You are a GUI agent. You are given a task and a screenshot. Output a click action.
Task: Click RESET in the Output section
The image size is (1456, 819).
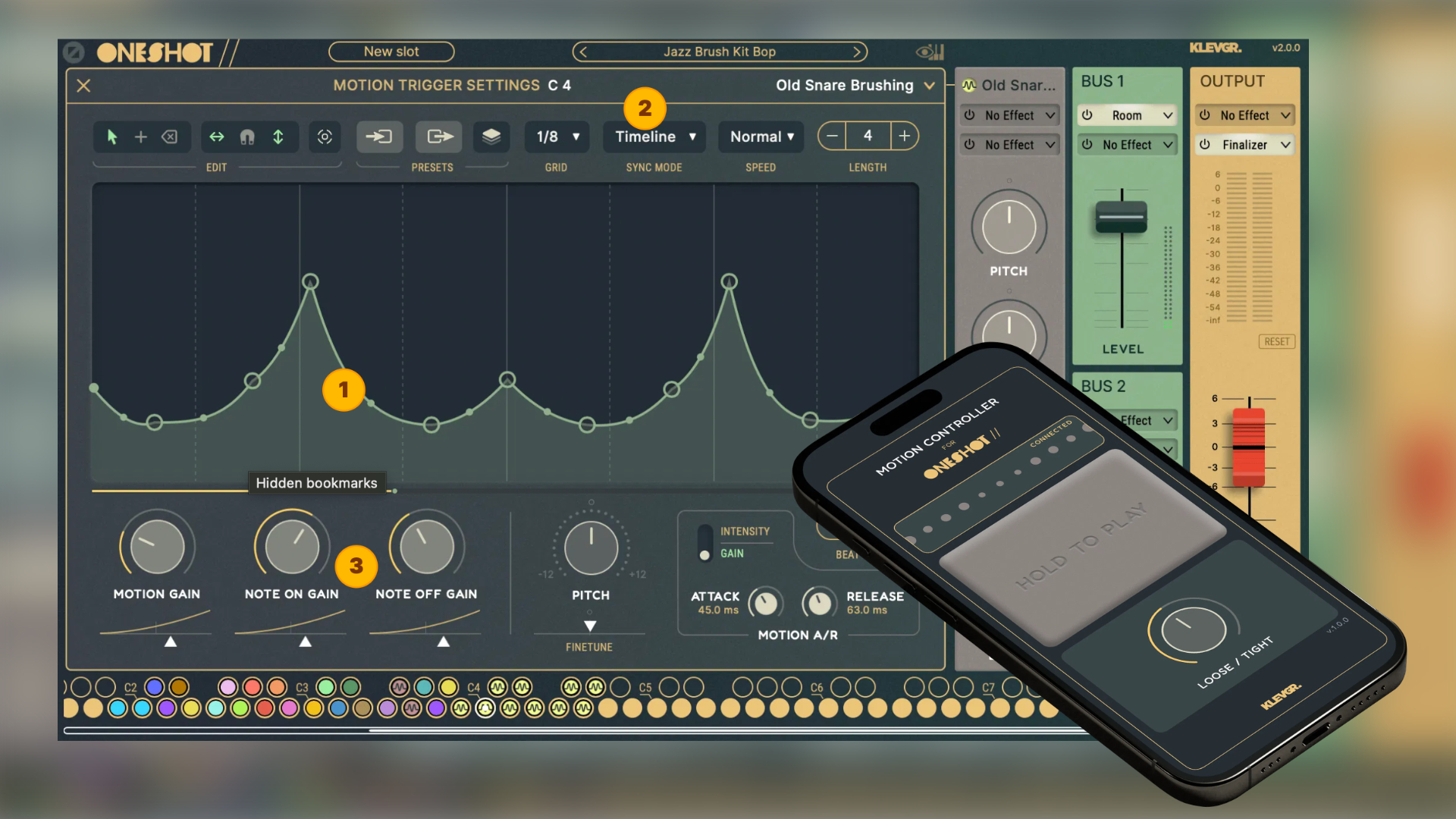(x=1276, y=342)
